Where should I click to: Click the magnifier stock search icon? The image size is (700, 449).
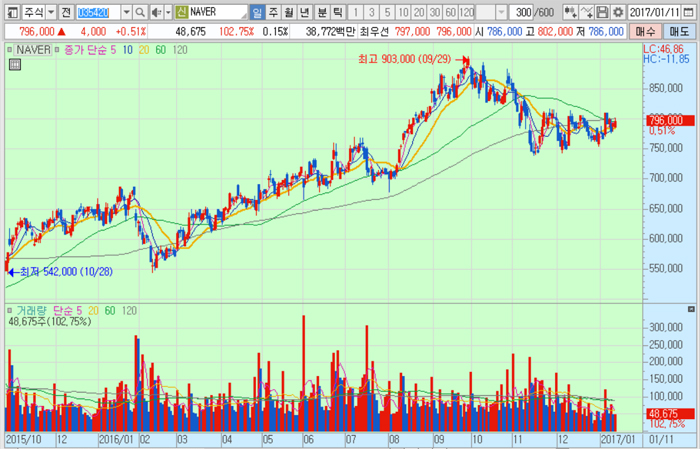tap(139, 13)
